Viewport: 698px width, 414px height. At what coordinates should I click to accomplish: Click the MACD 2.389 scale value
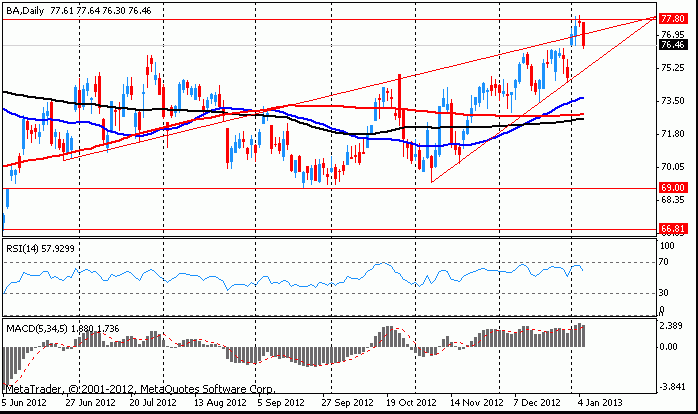[x=671, y=326]
